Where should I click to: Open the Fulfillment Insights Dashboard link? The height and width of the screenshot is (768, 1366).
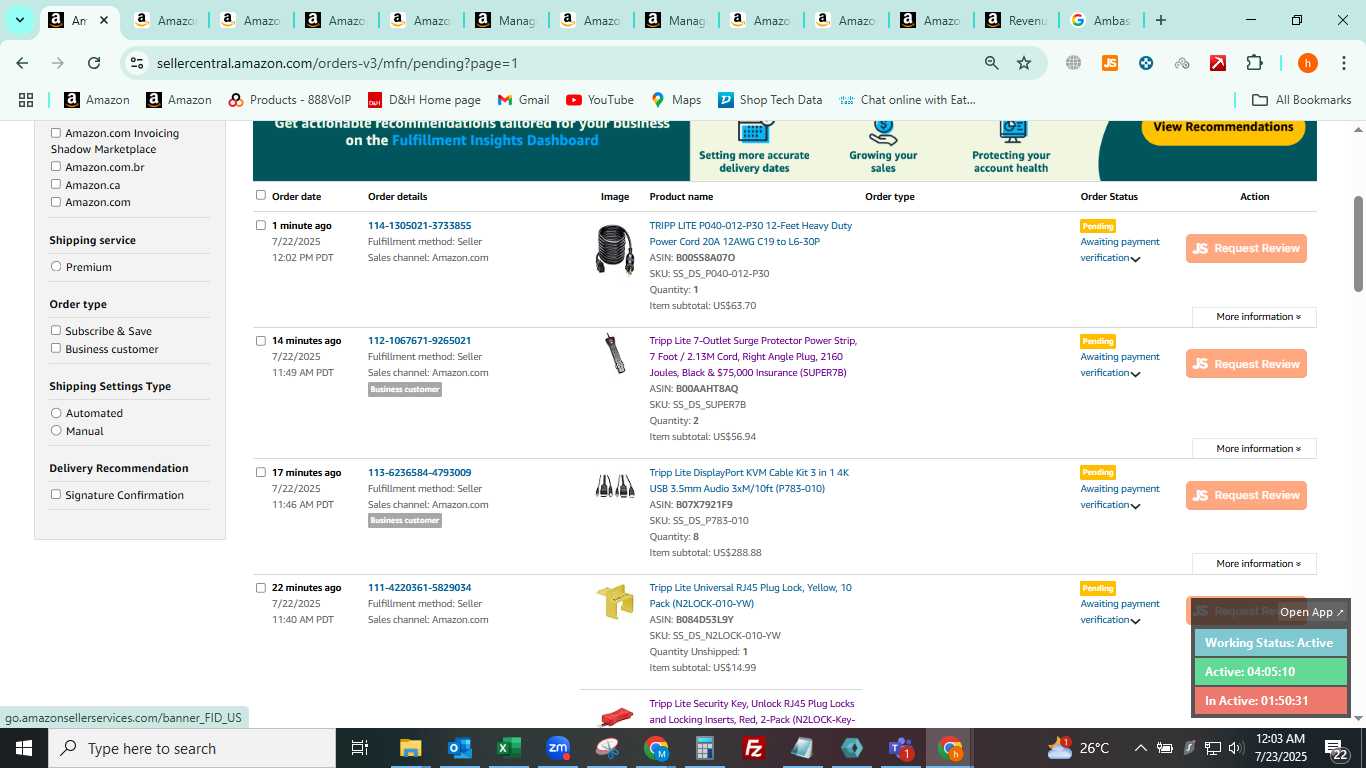(495, 141)
